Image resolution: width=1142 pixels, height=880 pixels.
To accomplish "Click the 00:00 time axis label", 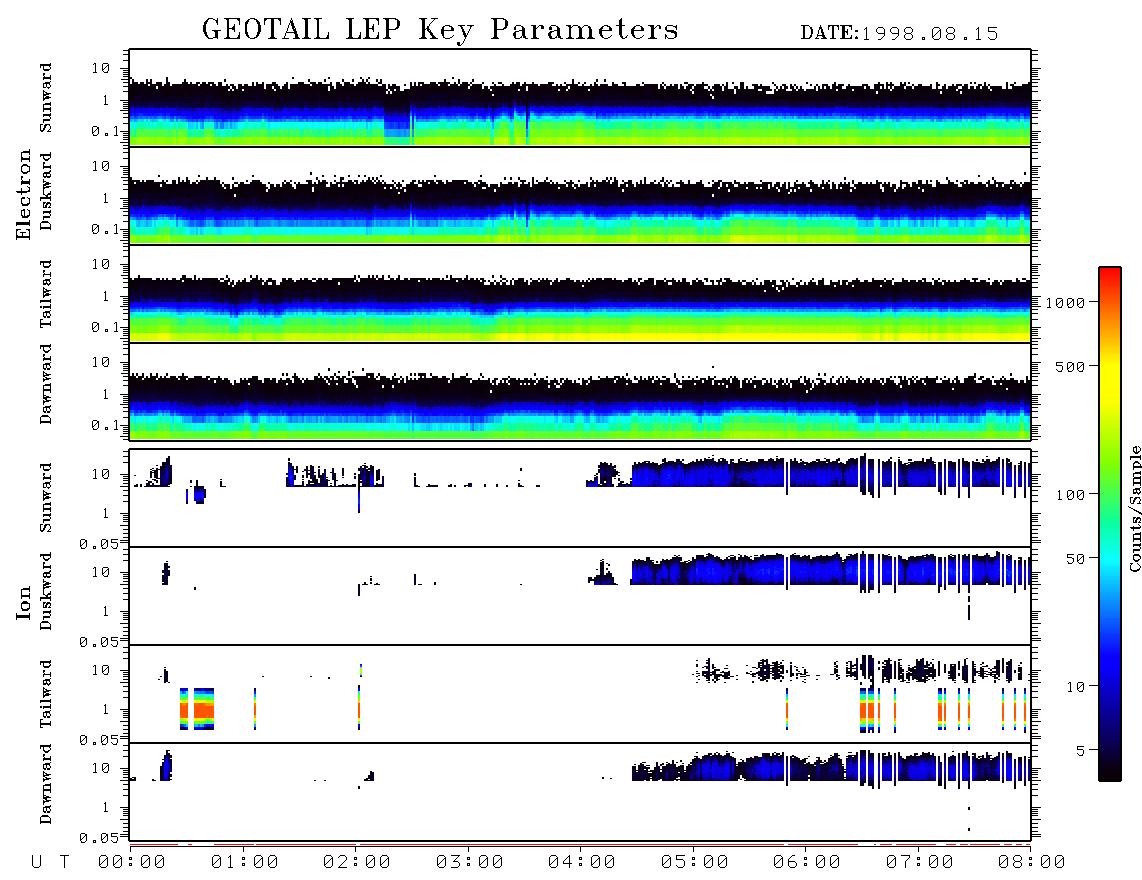I will tap(132, 862).
